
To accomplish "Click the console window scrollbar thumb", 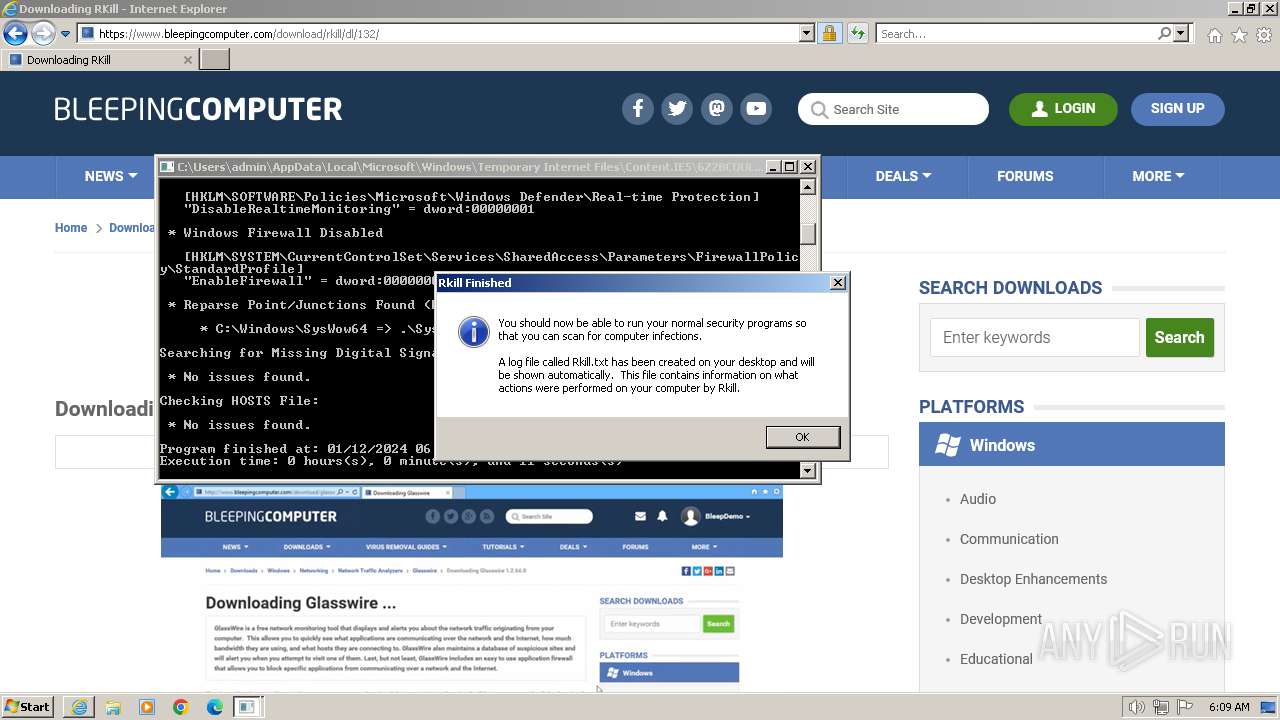I will [x=808, y=233].
